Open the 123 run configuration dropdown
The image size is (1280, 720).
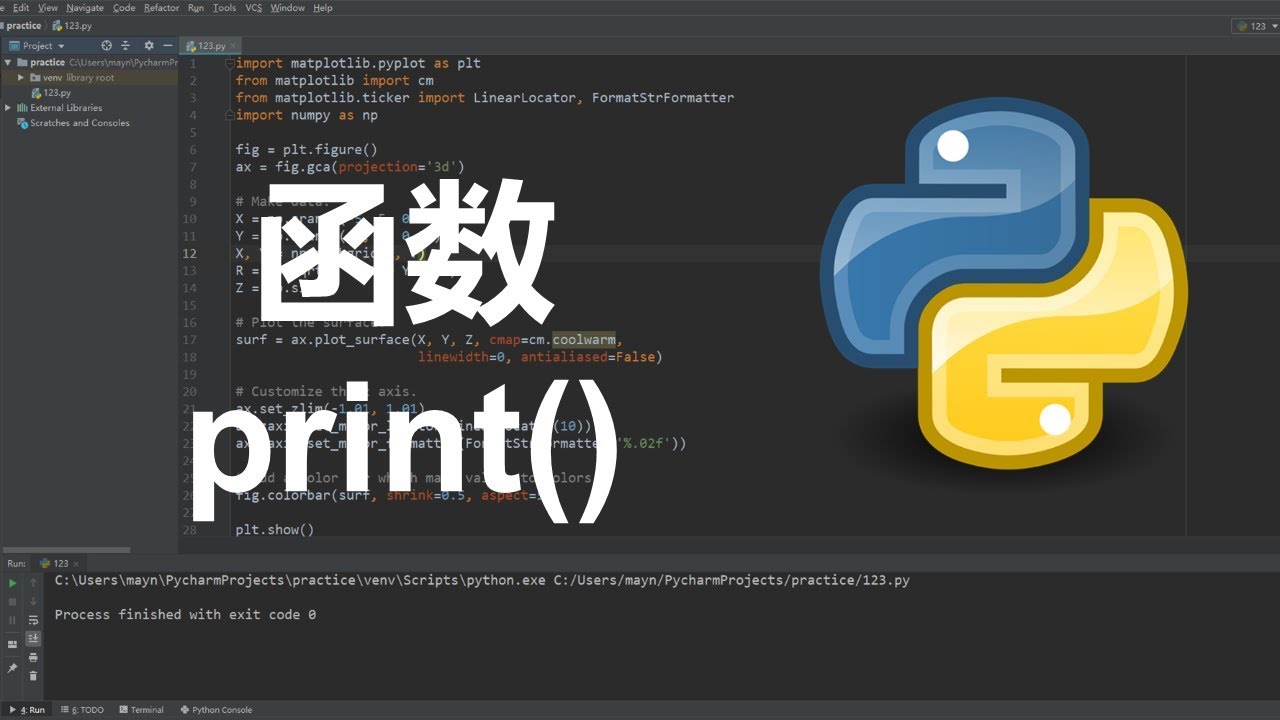(x=1257, y=26)
